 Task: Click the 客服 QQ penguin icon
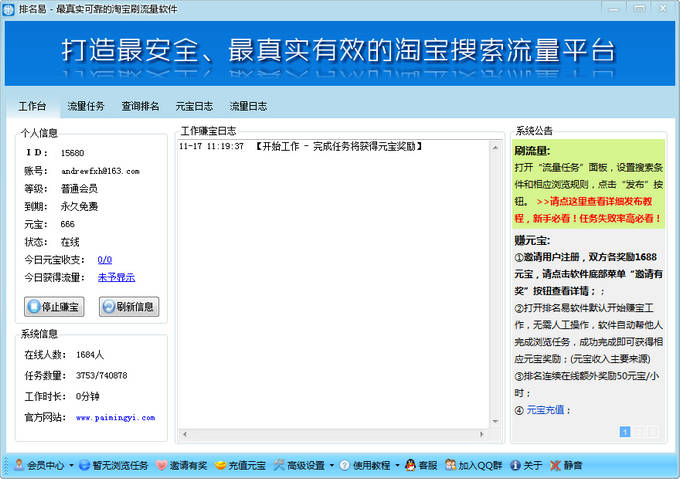tap(410, 465)
